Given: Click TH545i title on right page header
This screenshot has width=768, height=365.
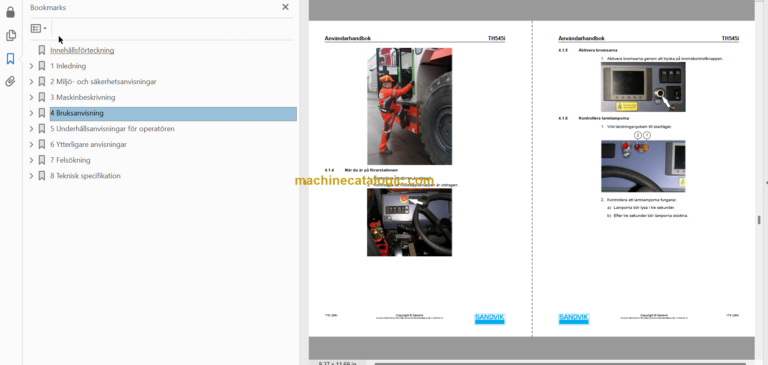Looking at the screenshot, I should [730, 38].
